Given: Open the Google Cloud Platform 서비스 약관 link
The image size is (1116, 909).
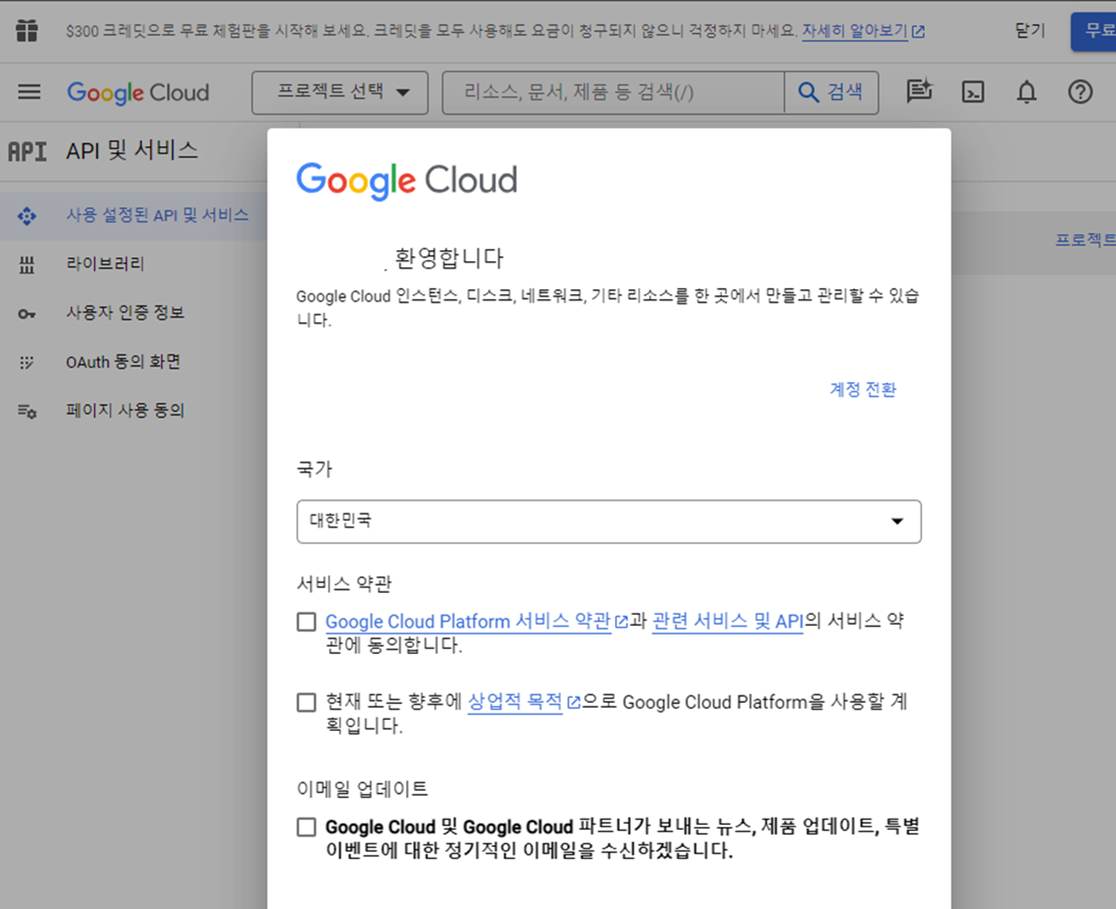Looking at the screenshot, I should (x=468, y=621).
